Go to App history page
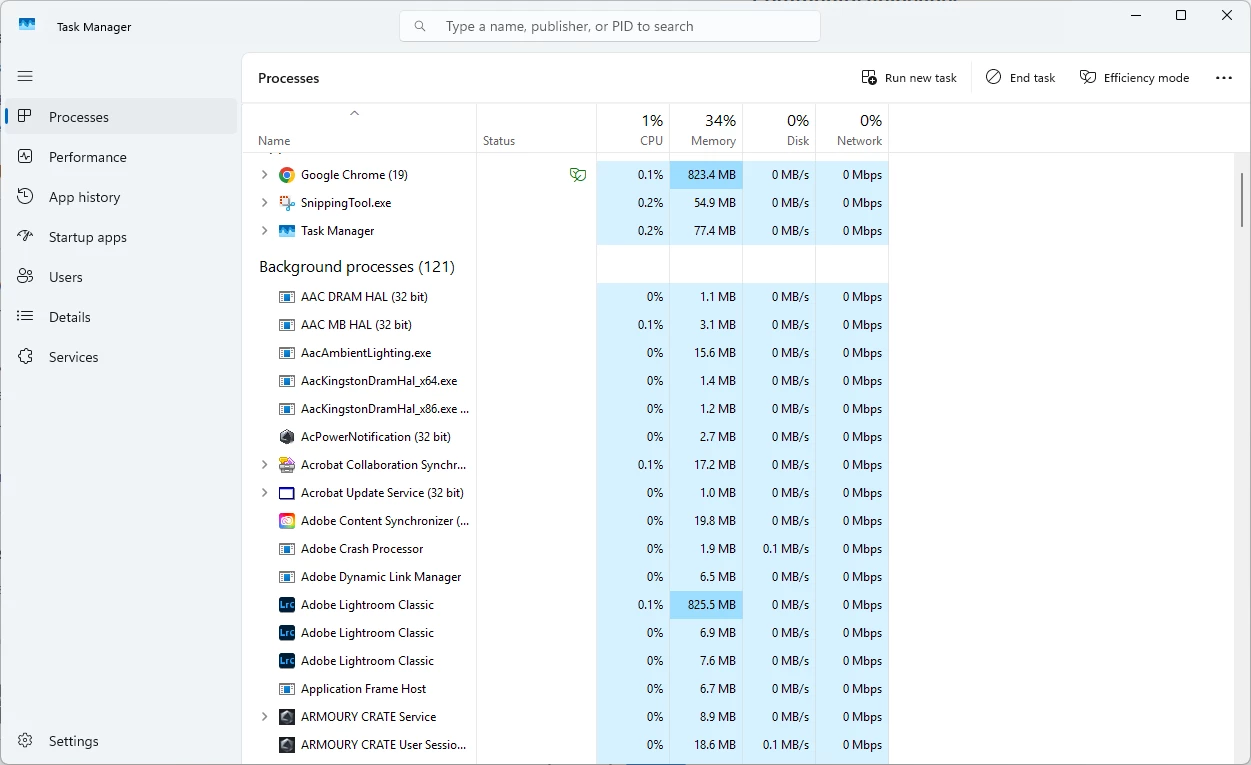 121,197
